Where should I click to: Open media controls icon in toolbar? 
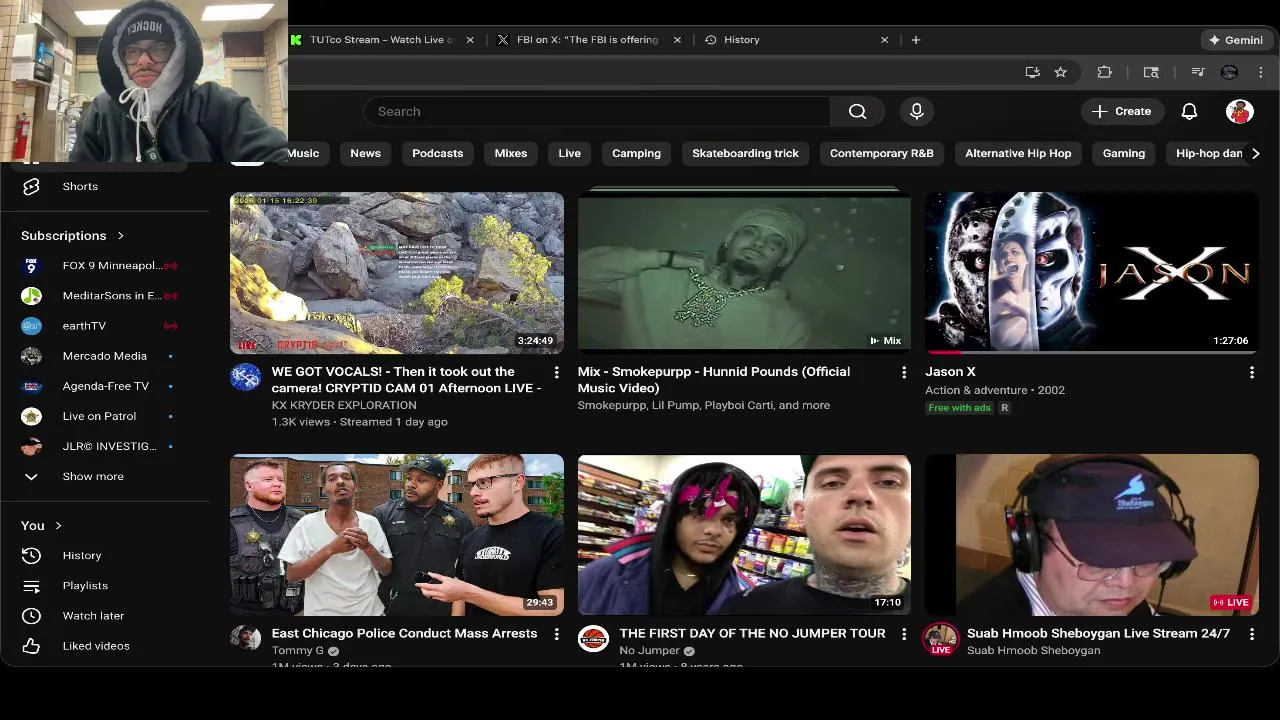pos(1197,72)
